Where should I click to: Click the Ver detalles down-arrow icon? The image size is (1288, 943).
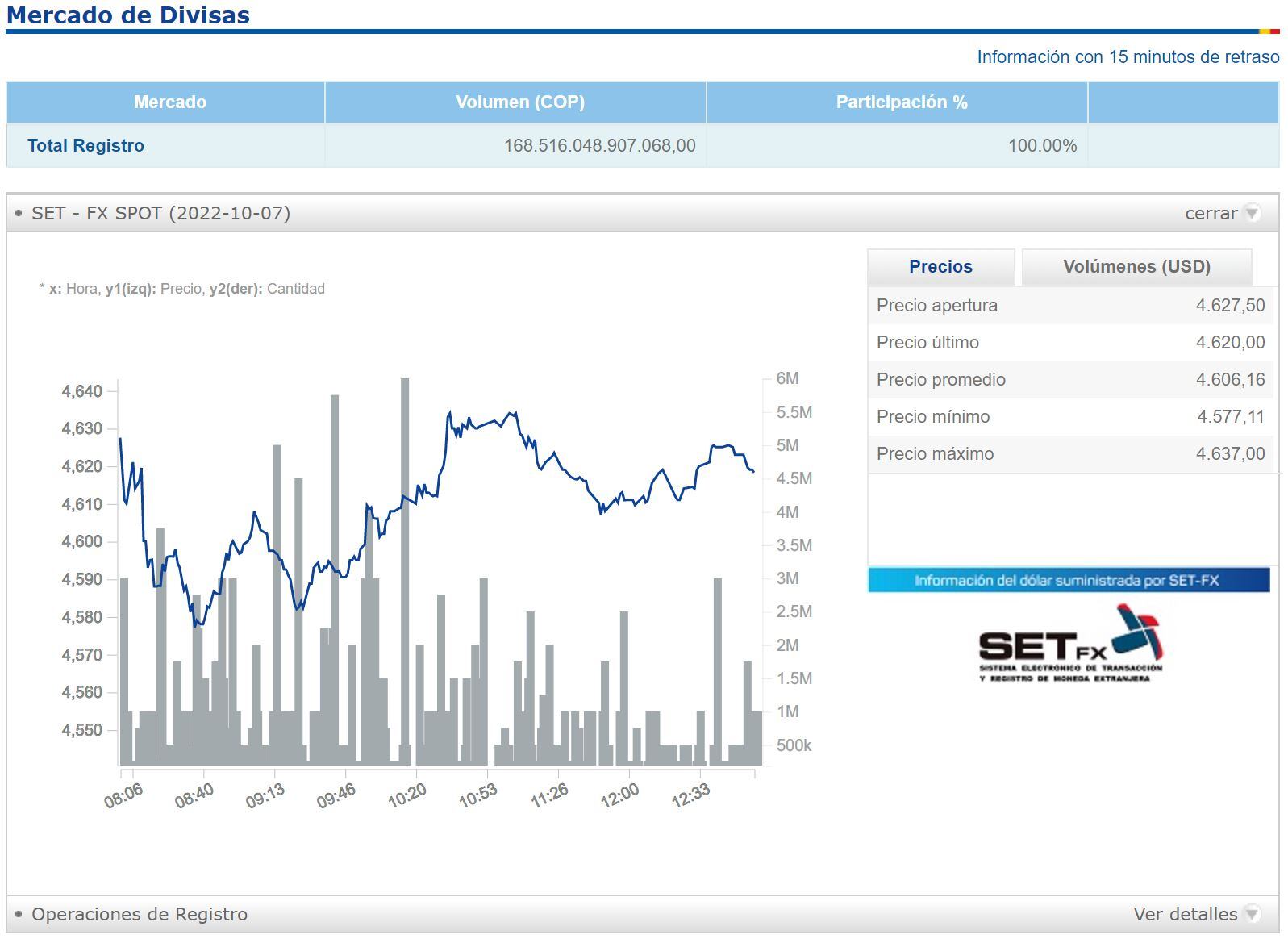tap(1252, 914)
